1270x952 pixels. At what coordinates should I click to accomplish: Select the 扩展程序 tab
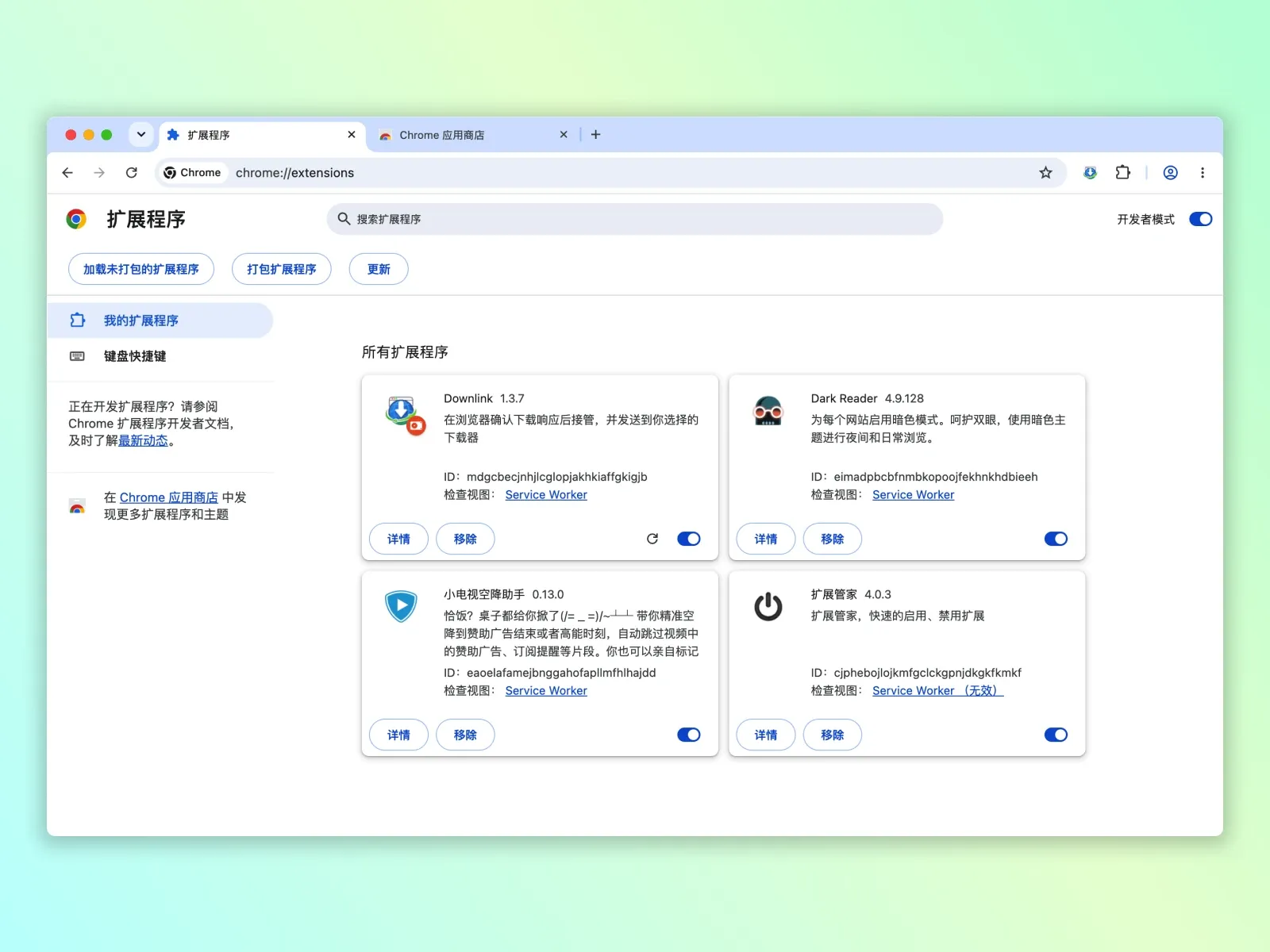coord(262,135)
